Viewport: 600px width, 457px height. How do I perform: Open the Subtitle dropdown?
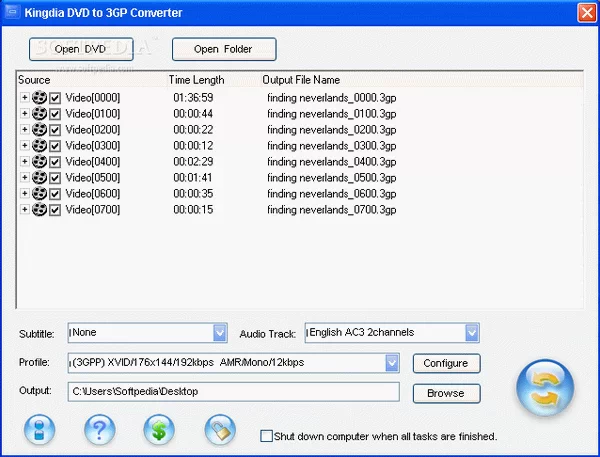click(x=220, y=333)
